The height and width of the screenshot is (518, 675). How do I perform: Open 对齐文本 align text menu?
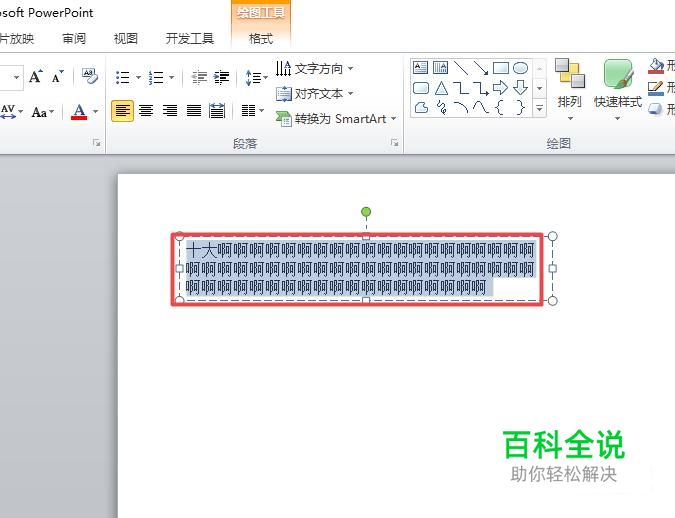point(314,93)
